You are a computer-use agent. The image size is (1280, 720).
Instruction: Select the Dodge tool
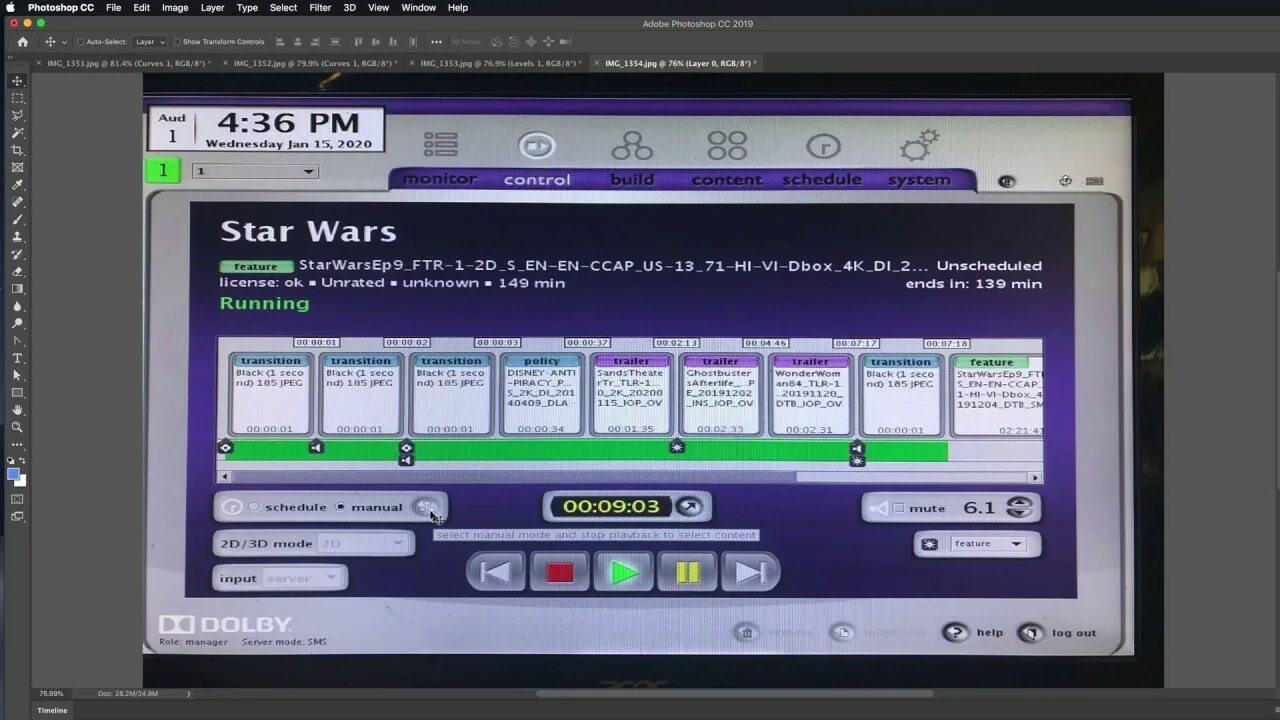point(17,323)
